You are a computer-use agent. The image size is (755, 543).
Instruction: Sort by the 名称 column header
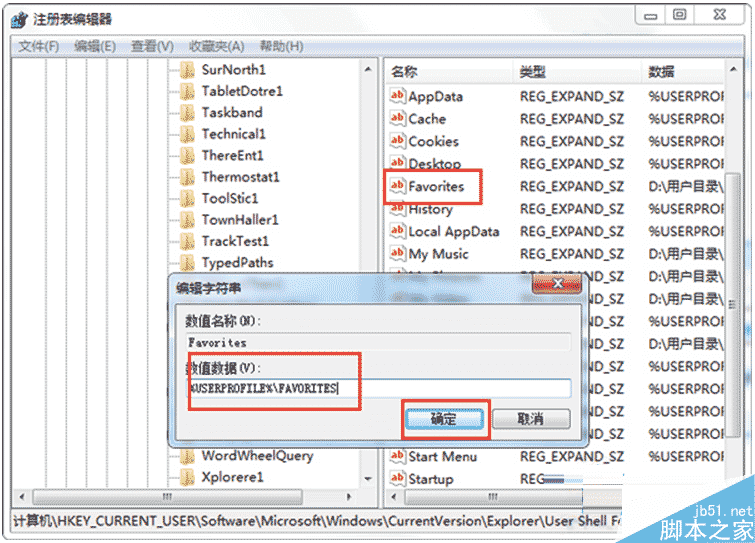(449, 72)
